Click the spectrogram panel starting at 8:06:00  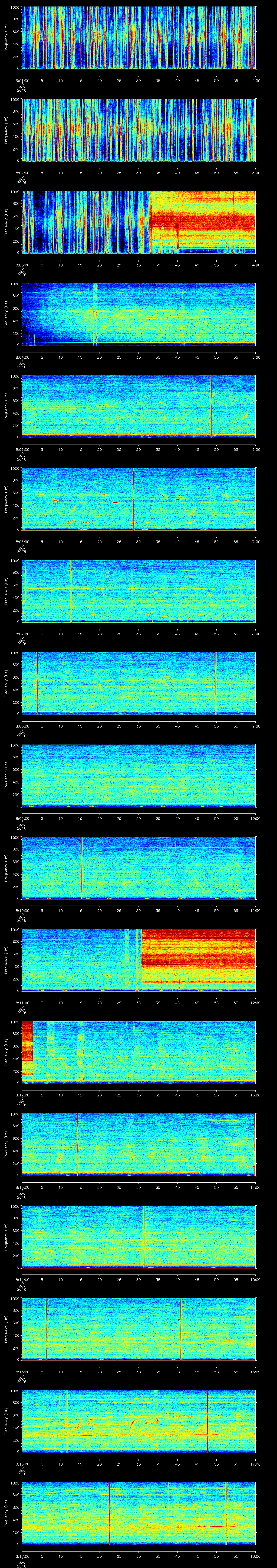click(x=139, y=499)
